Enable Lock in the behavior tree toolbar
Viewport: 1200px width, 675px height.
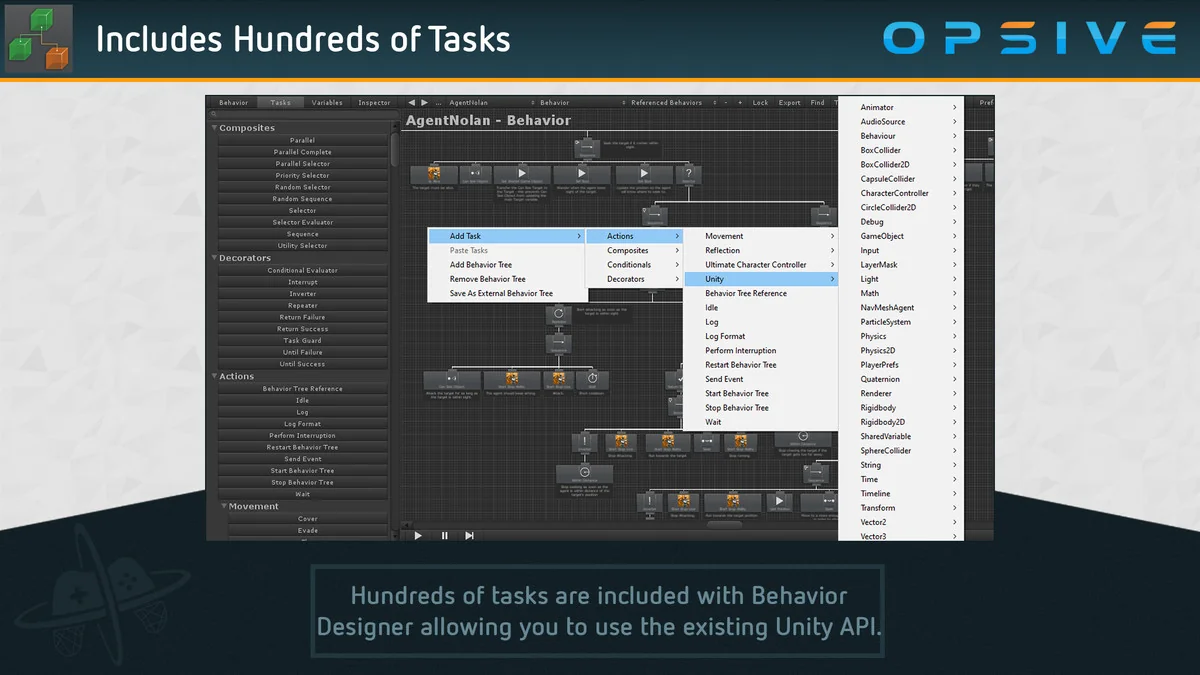[x=761, y=102]
